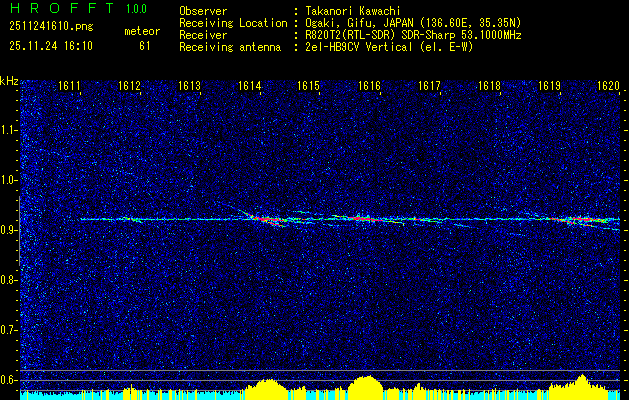Click the 1618 time marker
629x400 pixels.
point(489,86)
